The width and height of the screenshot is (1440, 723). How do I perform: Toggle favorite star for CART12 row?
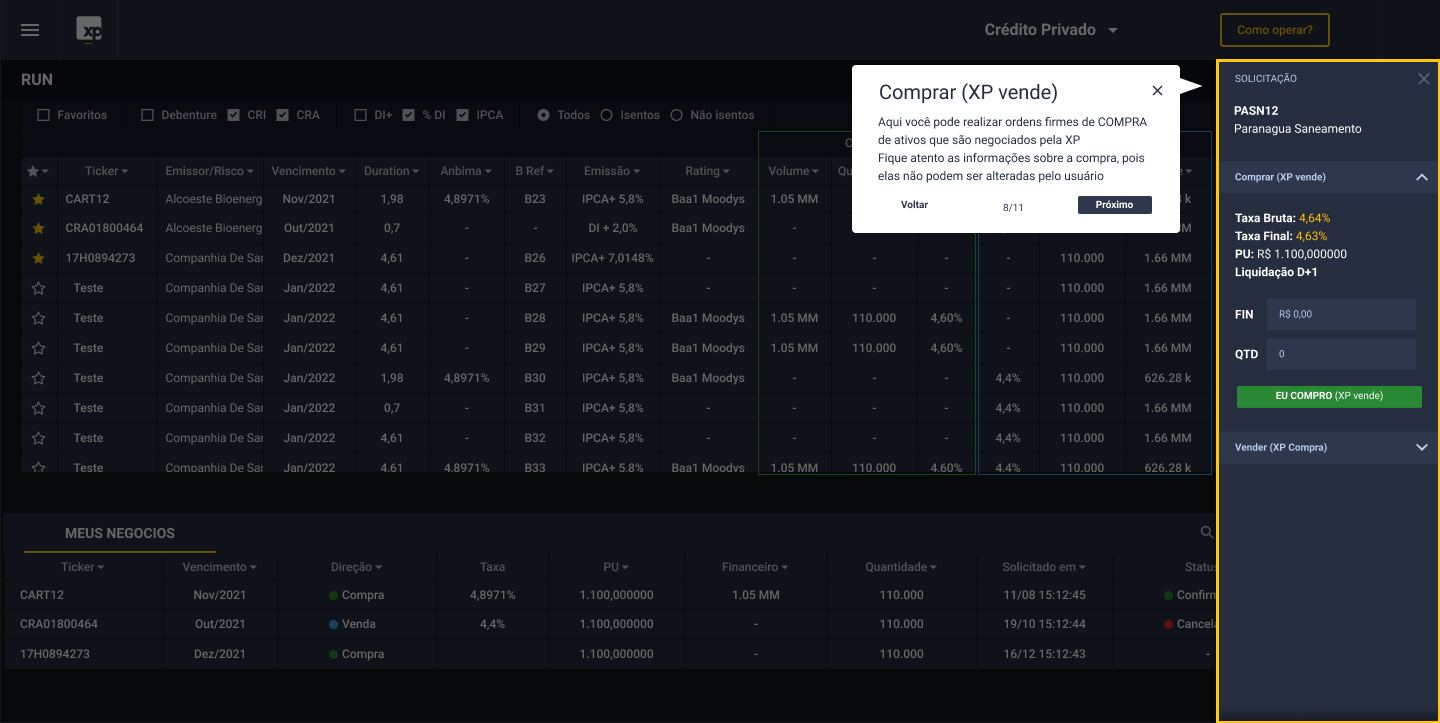pos(39,199)
